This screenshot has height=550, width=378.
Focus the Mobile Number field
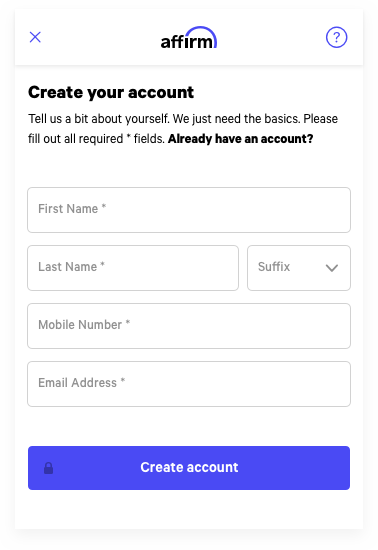(x=189, y=326)
